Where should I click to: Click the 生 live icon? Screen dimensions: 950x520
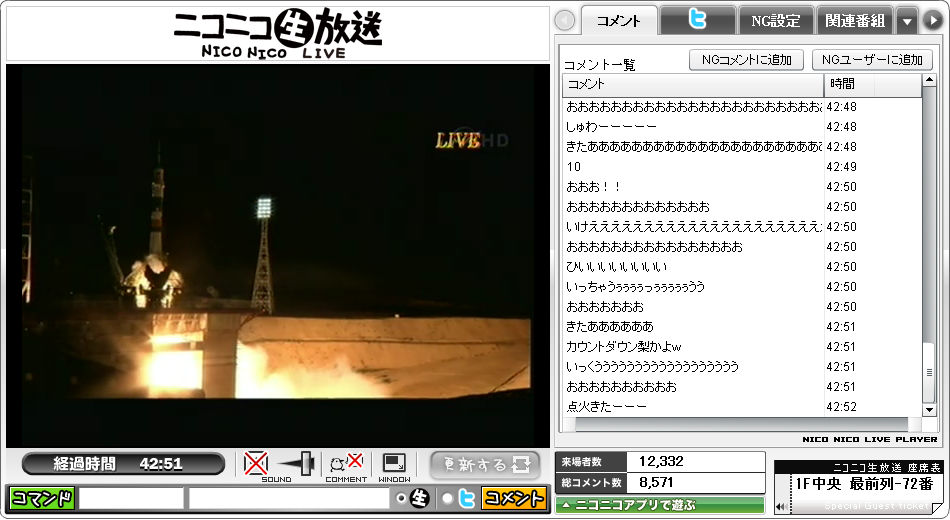click(x=420, y=498)
